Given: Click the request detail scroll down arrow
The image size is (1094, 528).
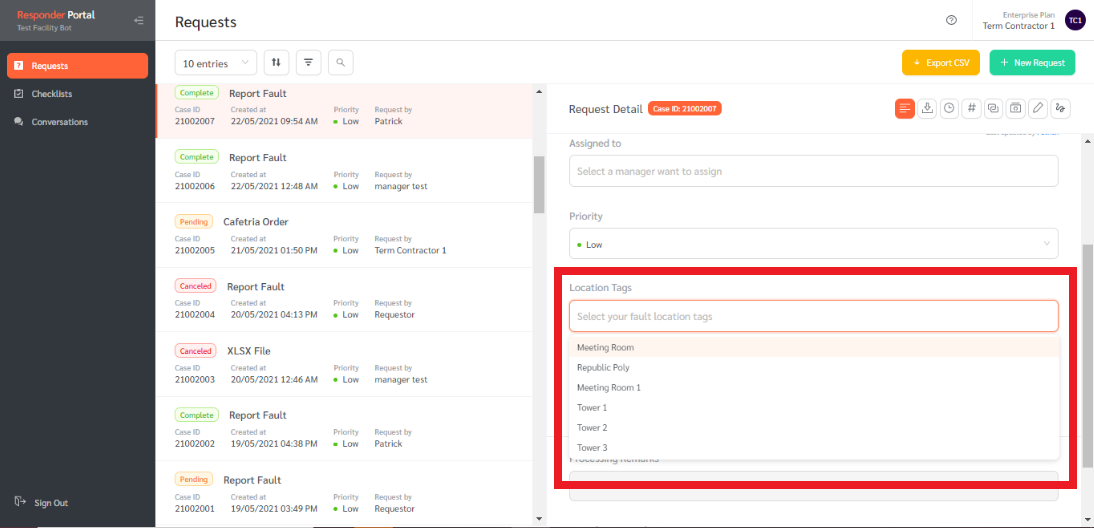Looking at the screenshot, I should [x=1087, y=518].
